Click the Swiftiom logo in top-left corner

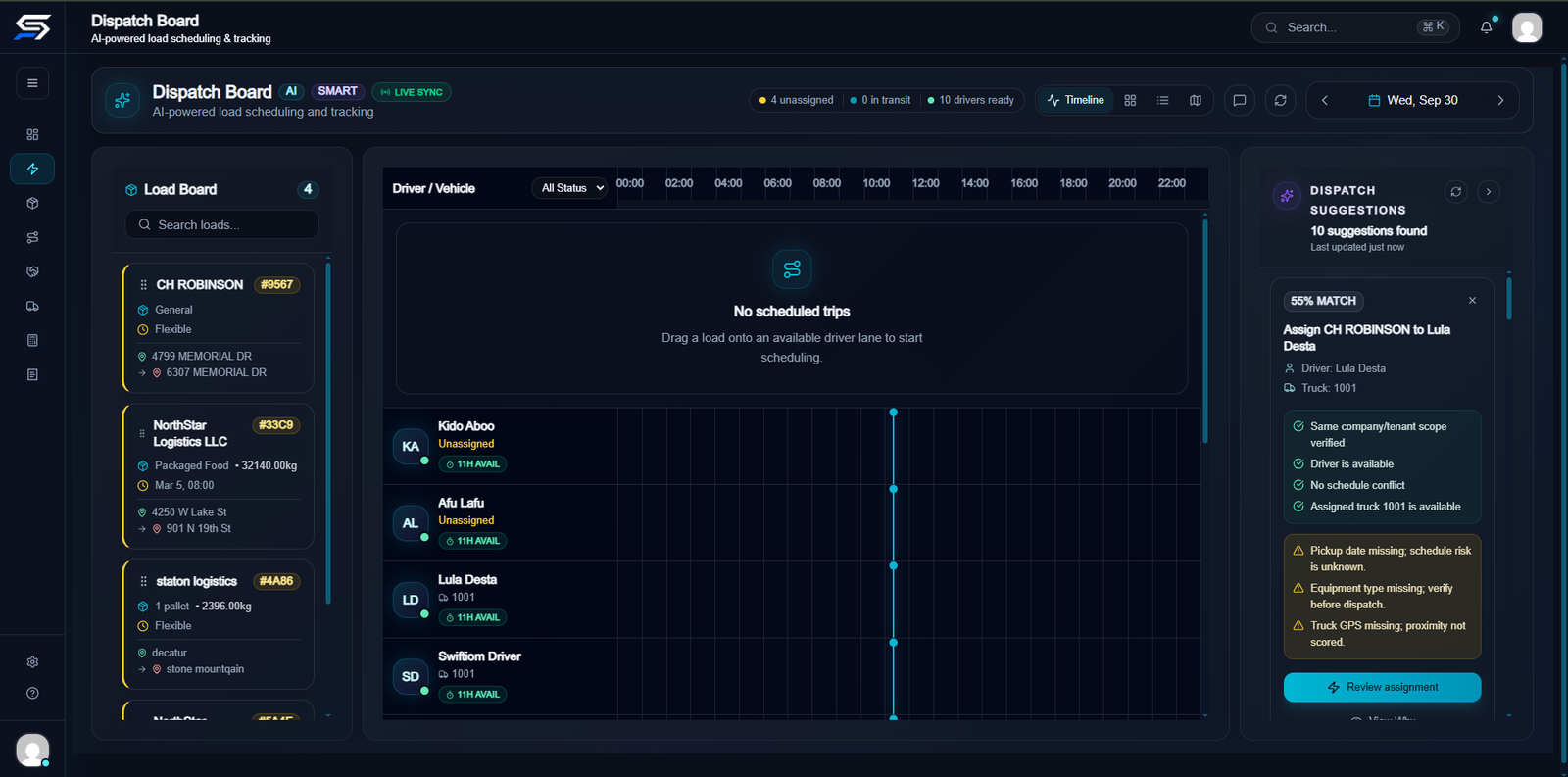[x=32, y=26]
